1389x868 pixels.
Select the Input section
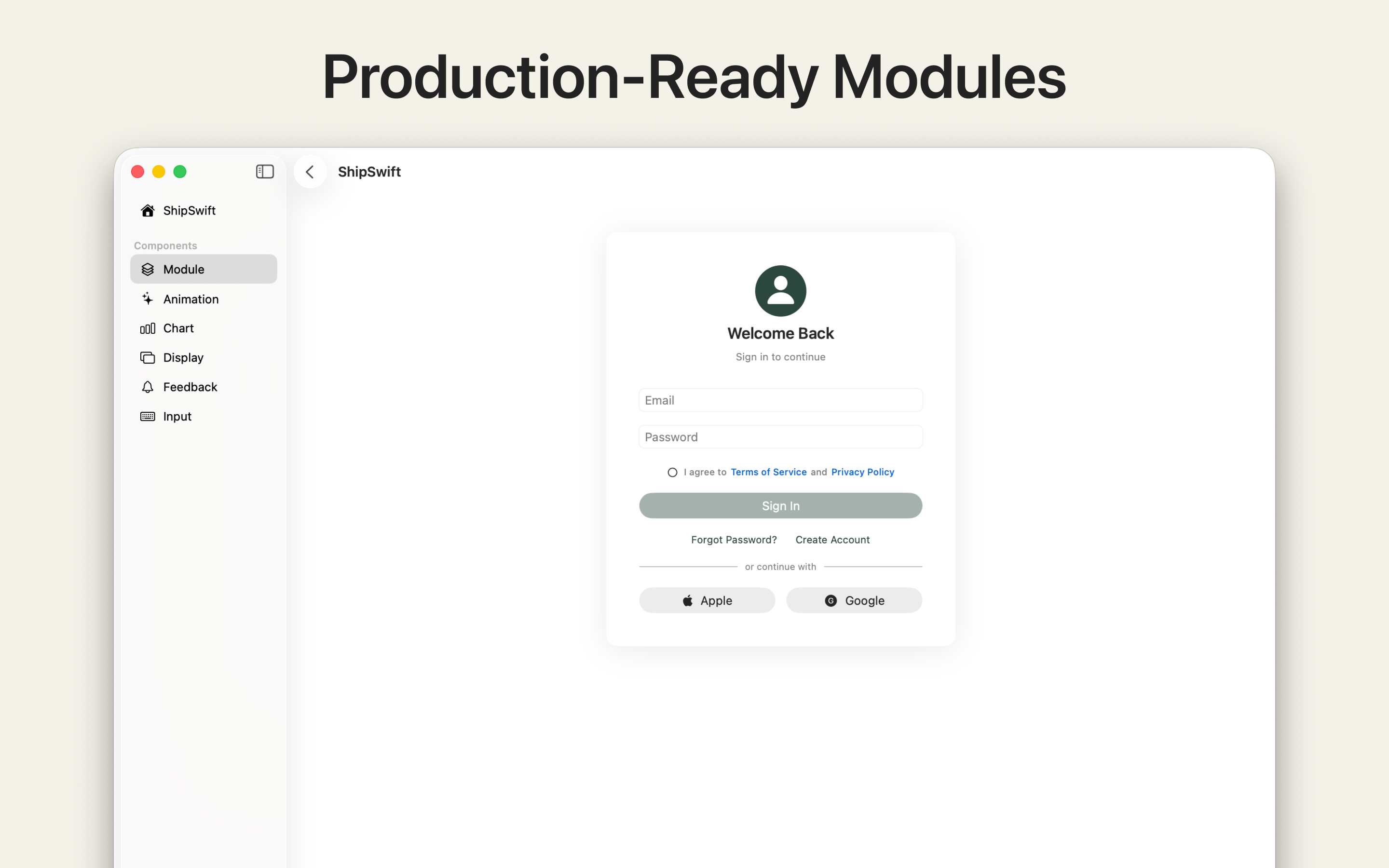click(203, 416)
